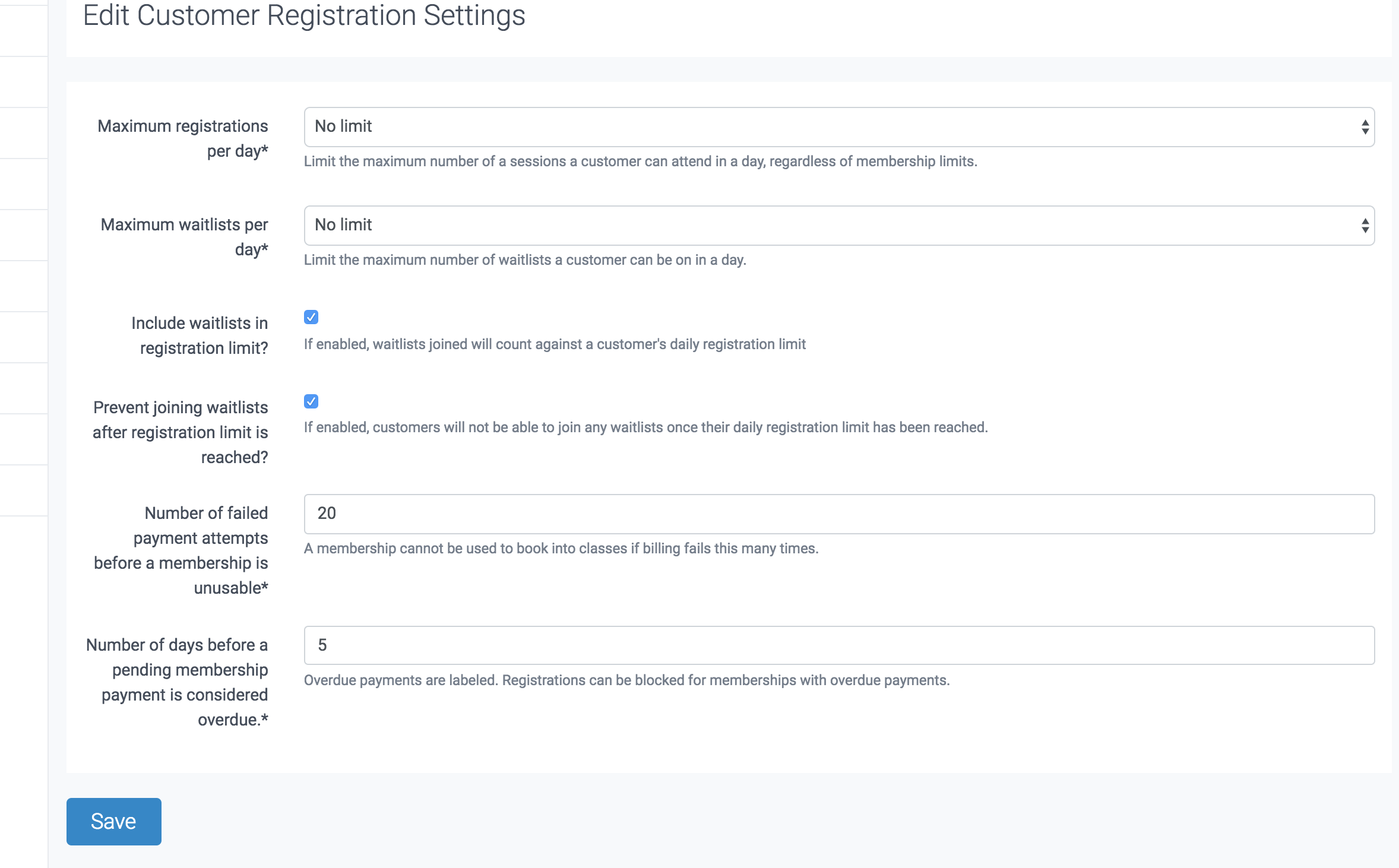Click the failed payment attempts field showing 20
This screenshot has width=1399, height=868.
tap(838, 514)
